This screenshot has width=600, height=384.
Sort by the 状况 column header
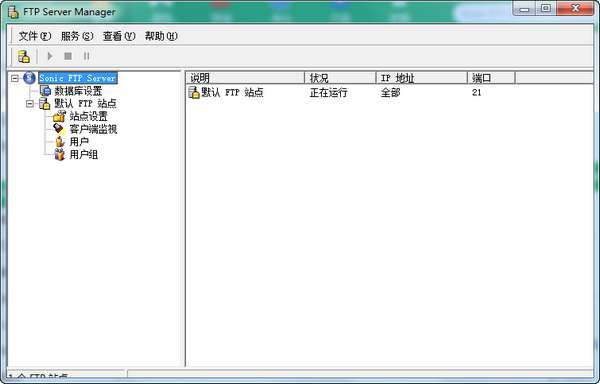(340, 78)
